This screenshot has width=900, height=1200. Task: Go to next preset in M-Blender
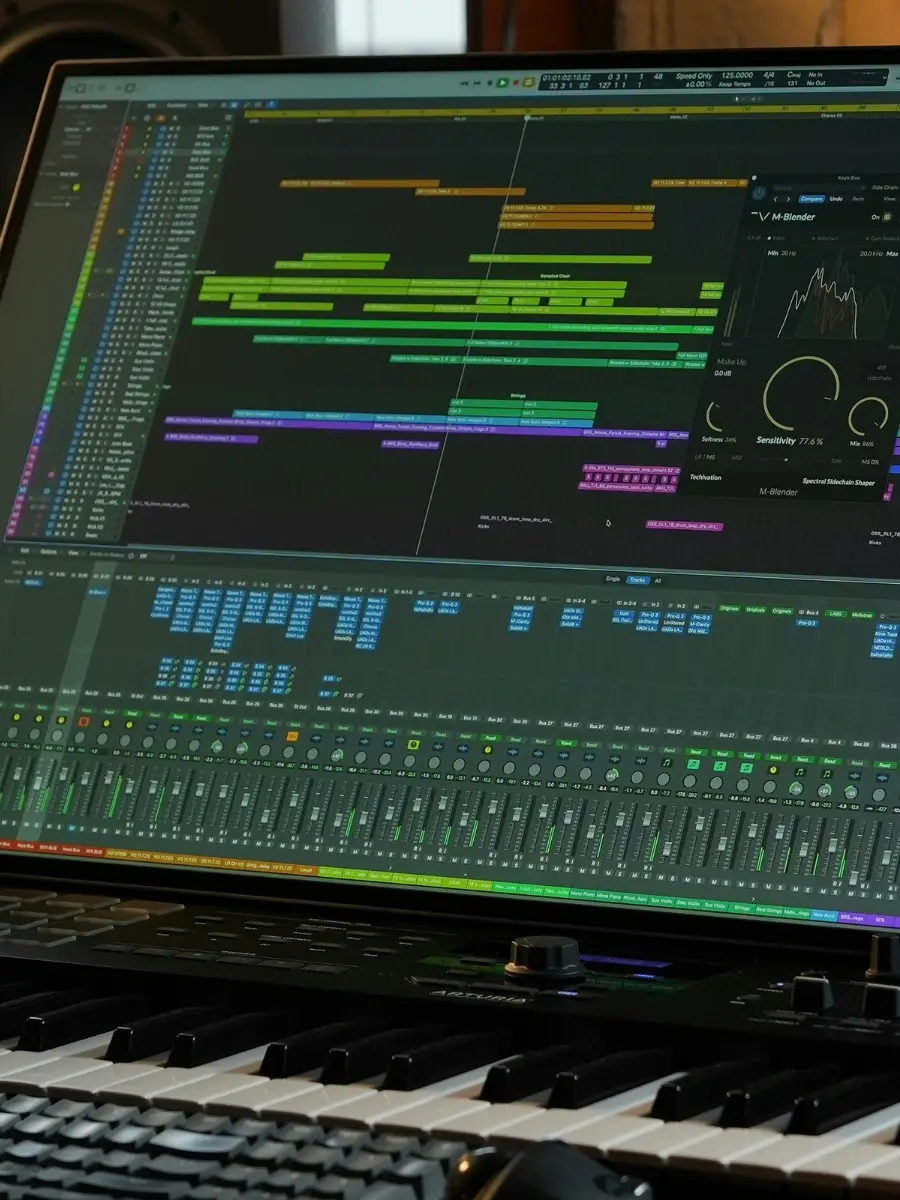point(788,199)
